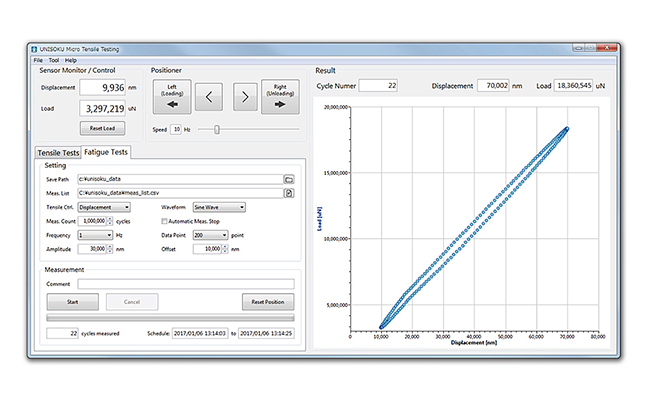
Task: Increase the Meas. Count spinner value
Action: pos(110,219)
